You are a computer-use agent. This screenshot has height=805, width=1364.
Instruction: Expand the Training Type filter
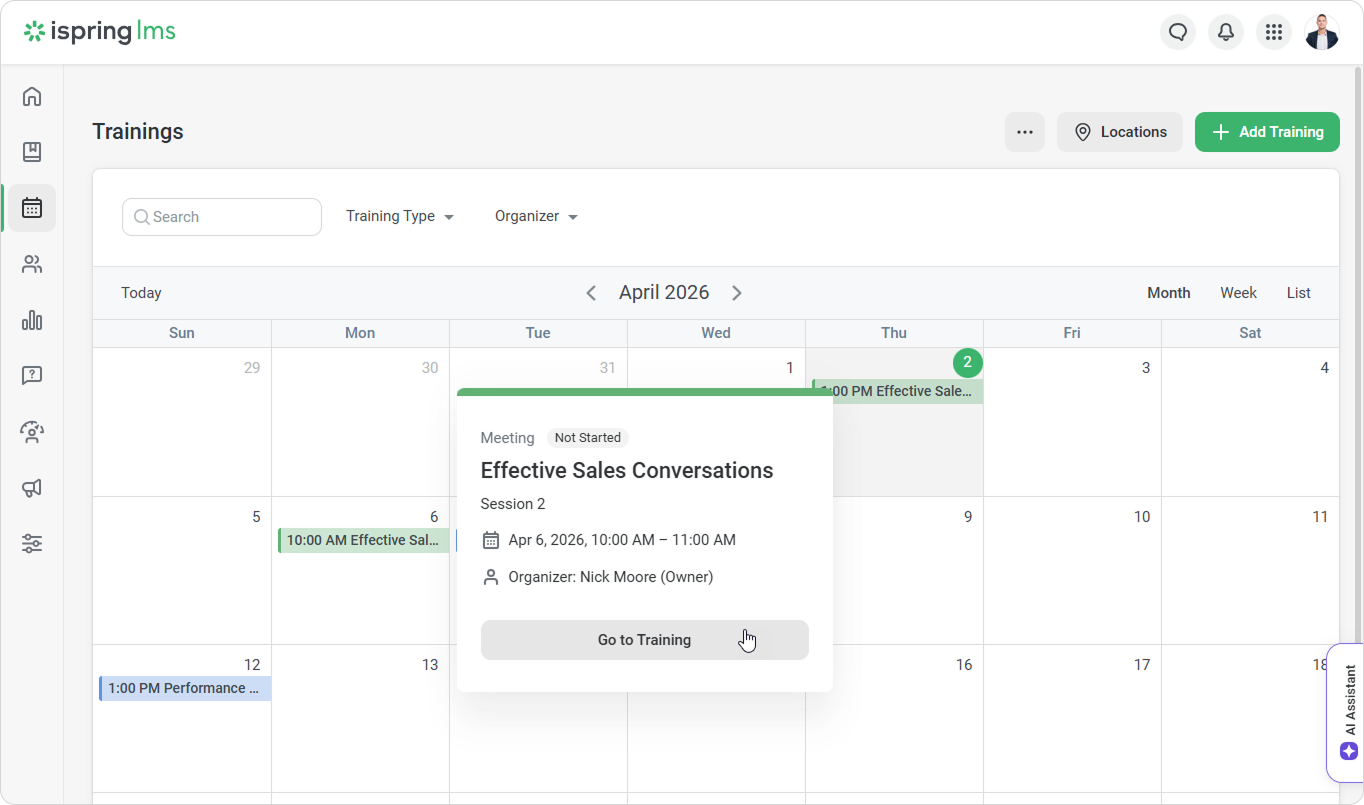(x=400, y=216)
